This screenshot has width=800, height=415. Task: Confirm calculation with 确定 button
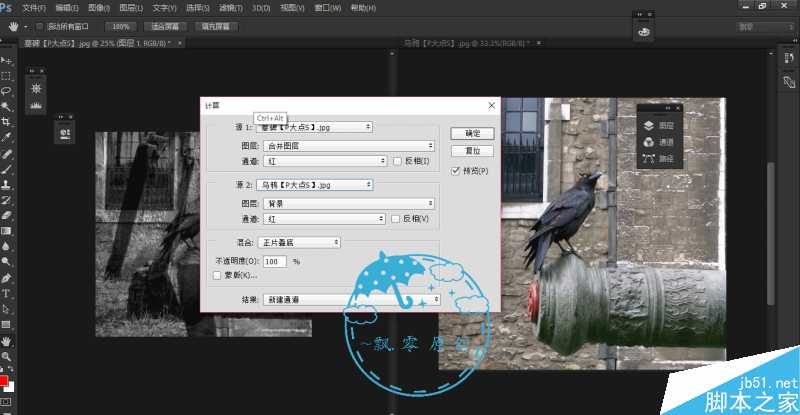472,133
